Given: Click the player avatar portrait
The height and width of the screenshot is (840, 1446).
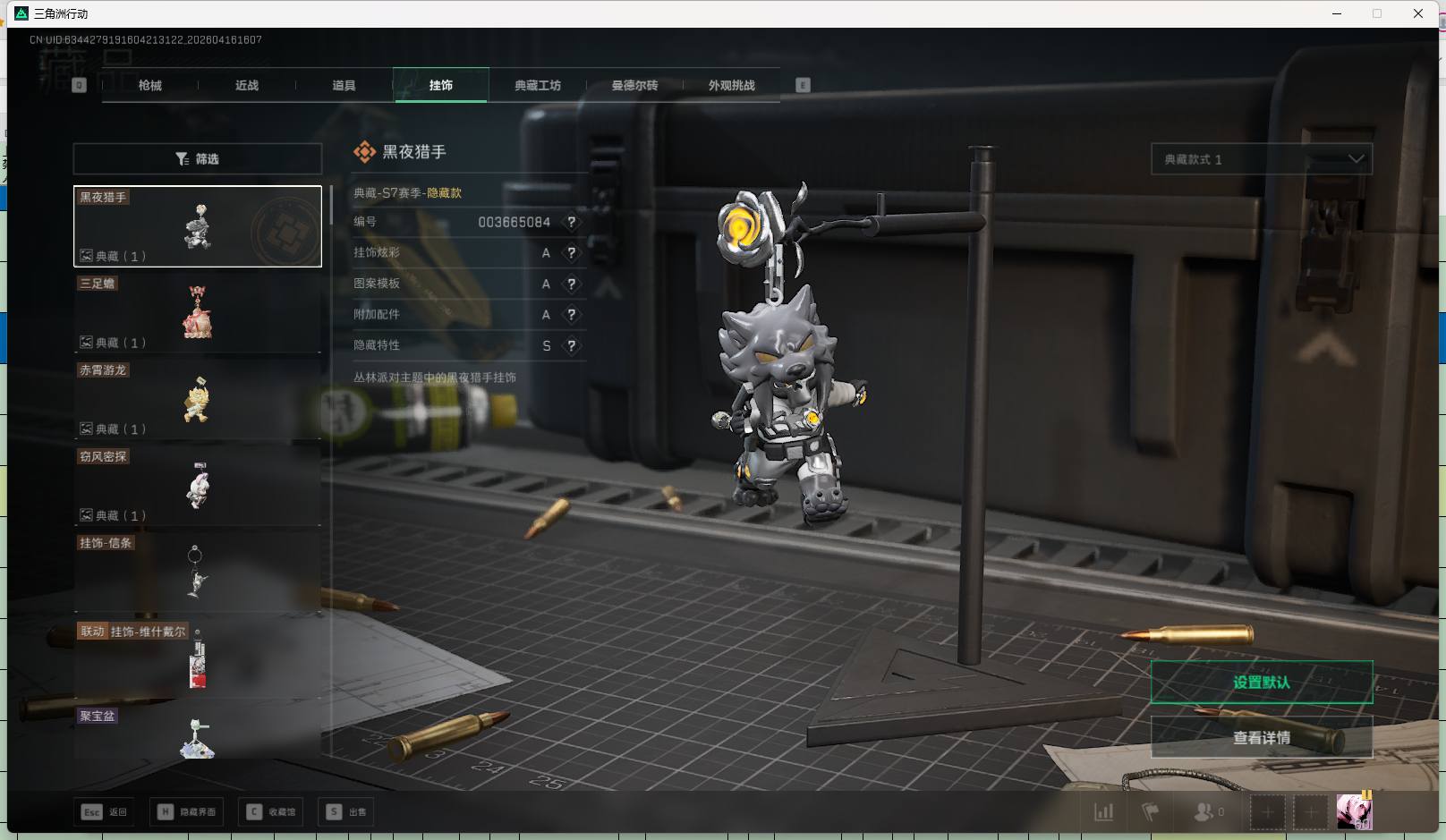Looking at the screenshot, I should 1353,812.
